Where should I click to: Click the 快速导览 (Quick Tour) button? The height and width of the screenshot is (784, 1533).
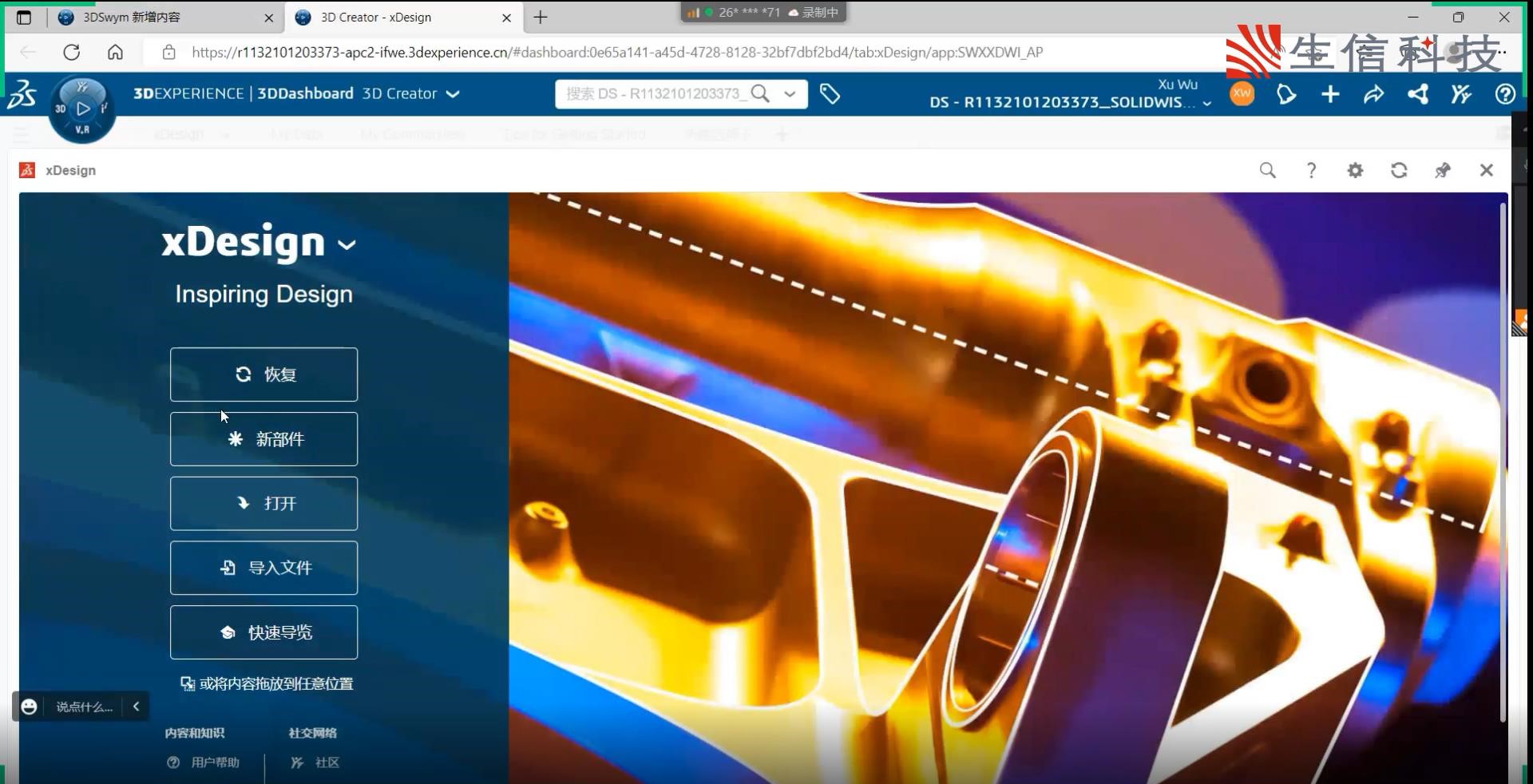263,632
